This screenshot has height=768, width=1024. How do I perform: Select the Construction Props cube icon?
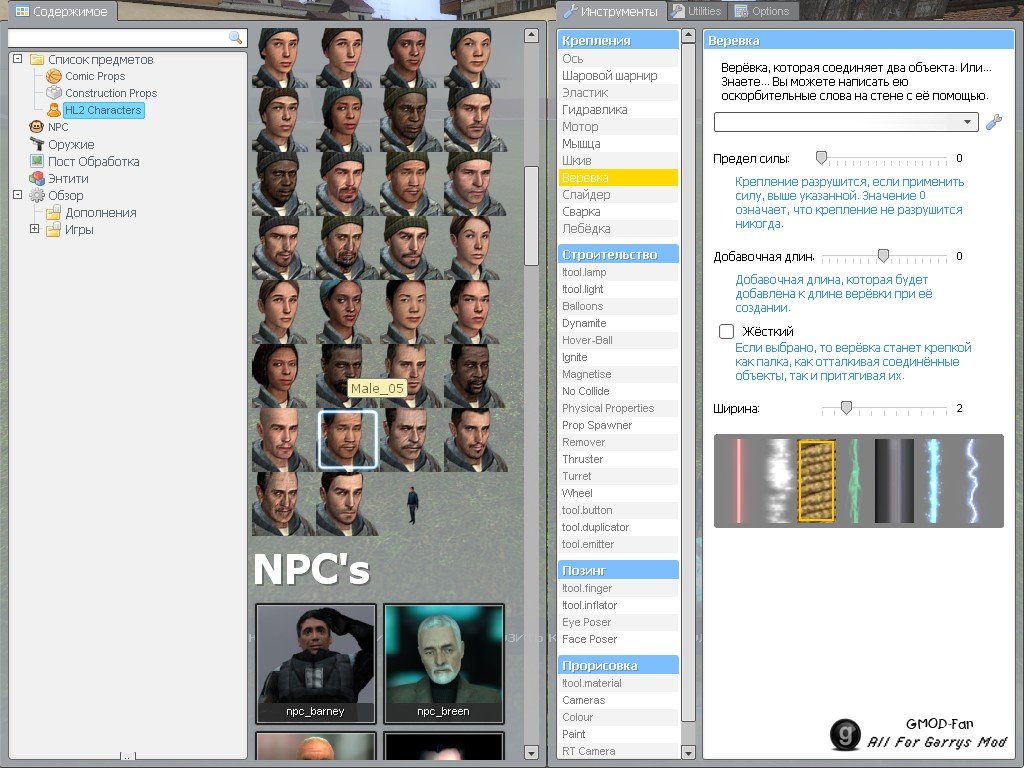tap(54, 93)
